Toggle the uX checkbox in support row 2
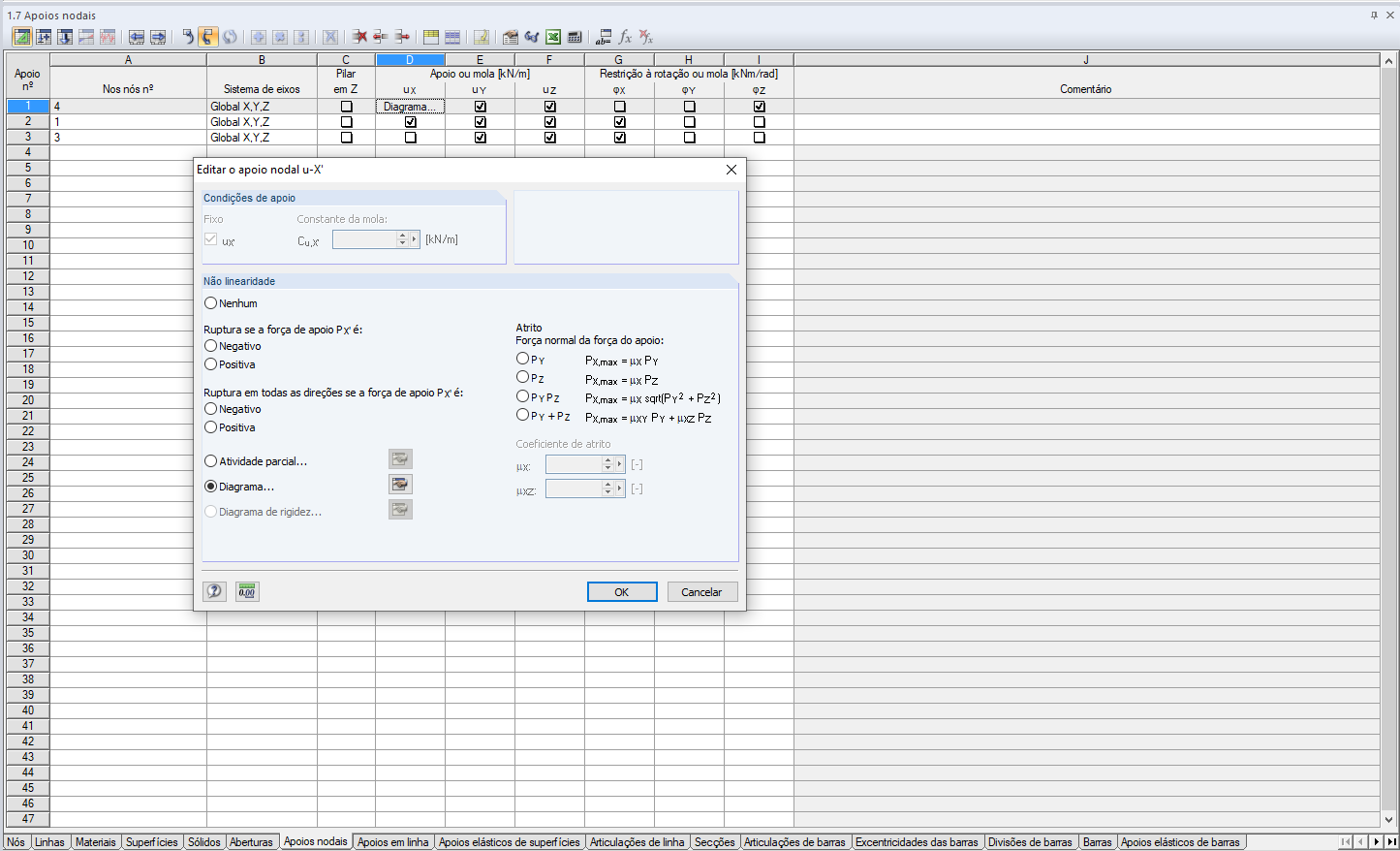 [411, 122]
